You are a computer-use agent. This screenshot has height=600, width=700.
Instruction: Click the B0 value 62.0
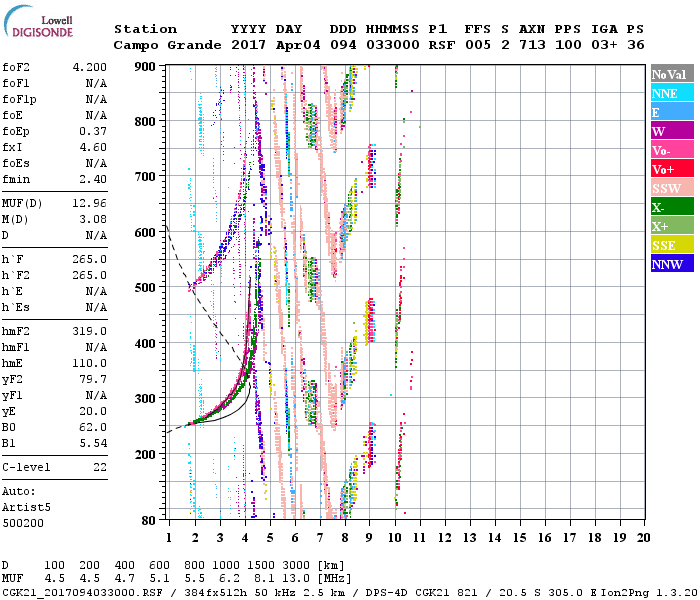pyautogui.click(x=93, y=427)
